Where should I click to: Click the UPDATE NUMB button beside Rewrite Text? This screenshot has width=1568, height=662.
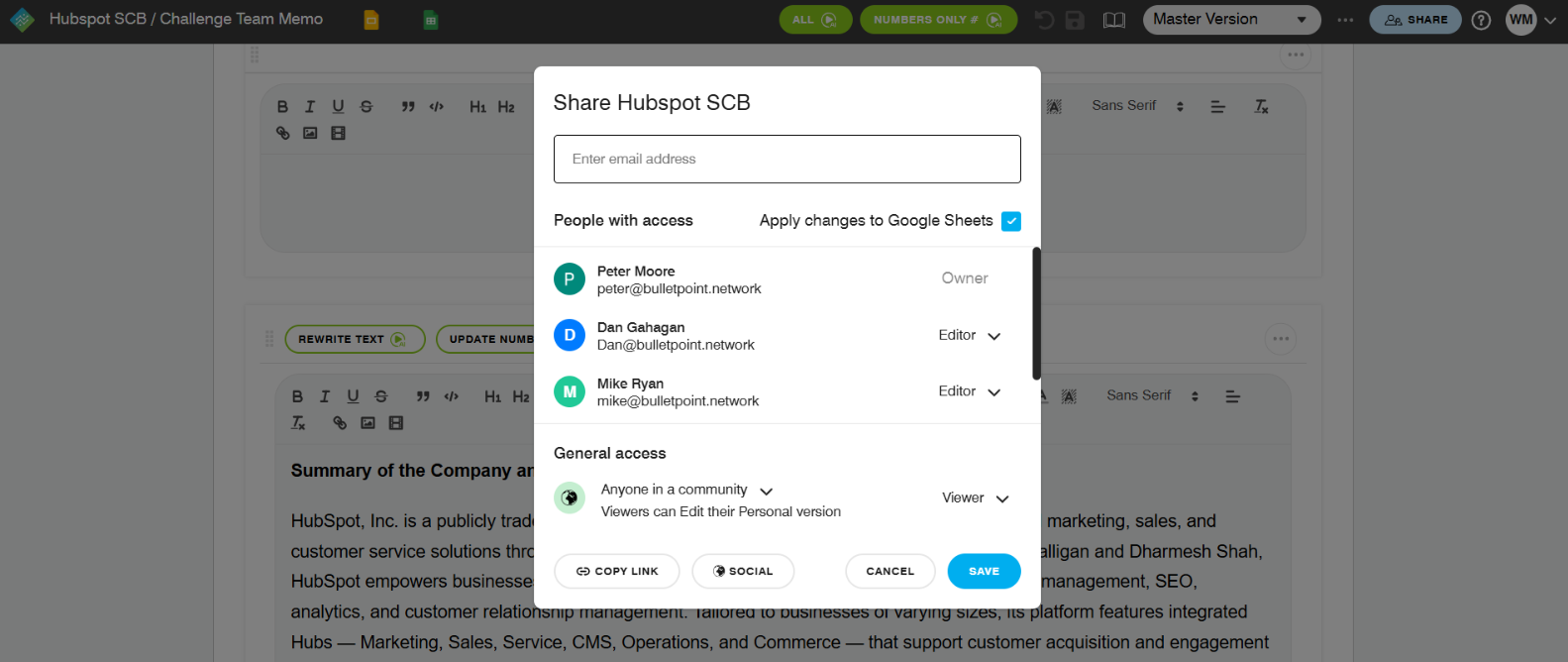(486, 339)
